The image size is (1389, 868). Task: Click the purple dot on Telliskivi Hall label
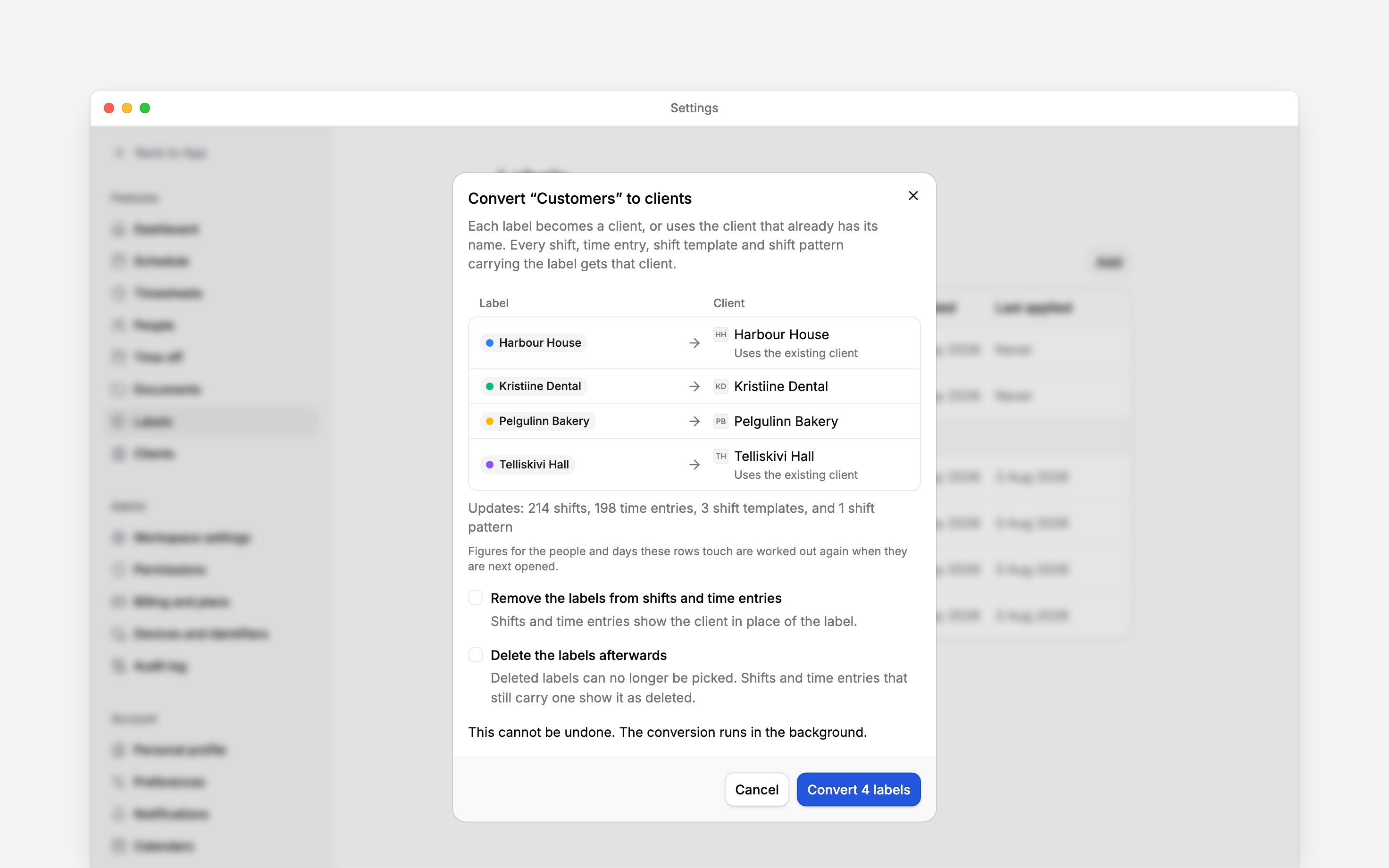490,464
